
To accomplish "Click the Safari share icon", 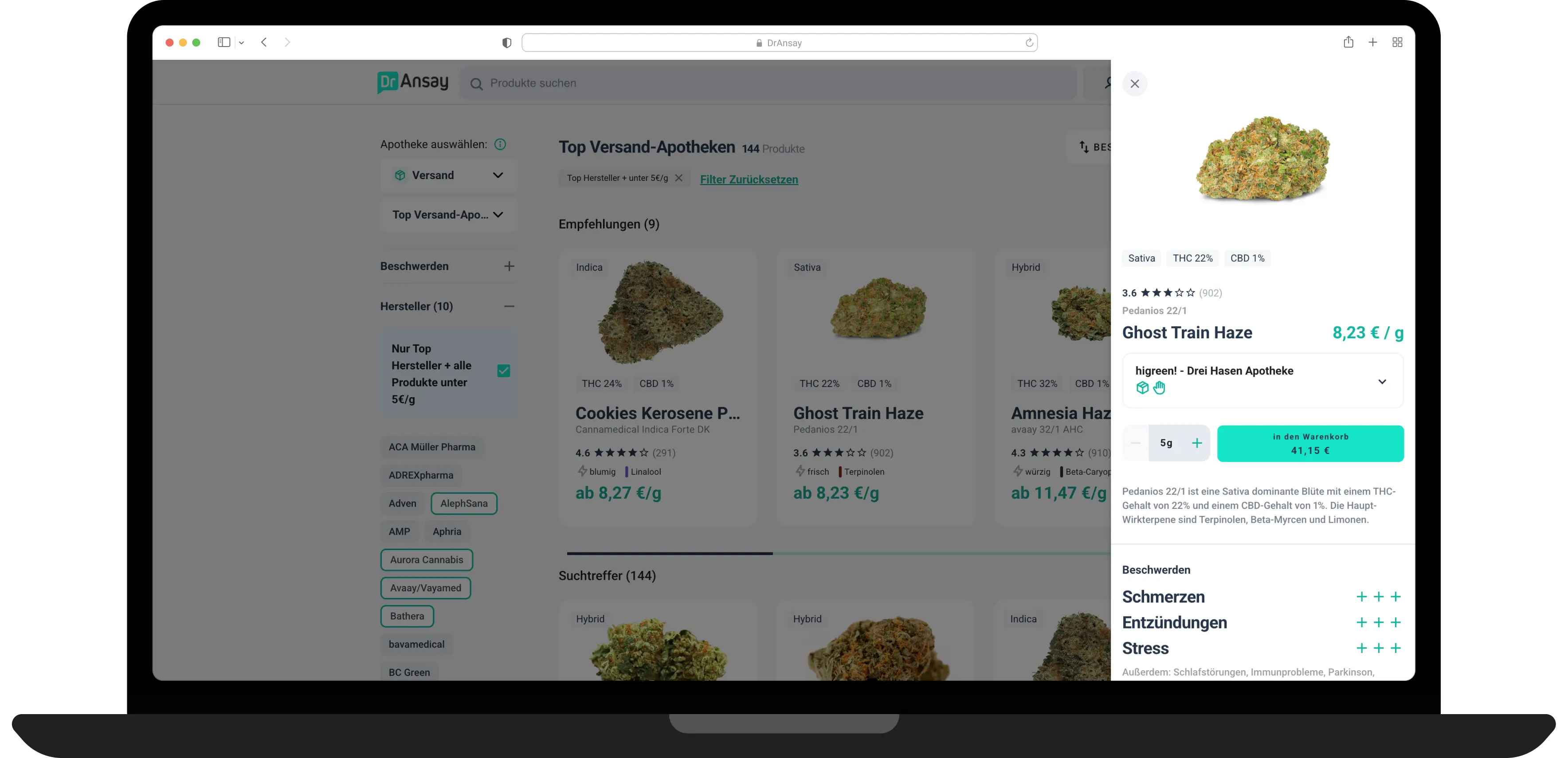I will click(1348, 42).
